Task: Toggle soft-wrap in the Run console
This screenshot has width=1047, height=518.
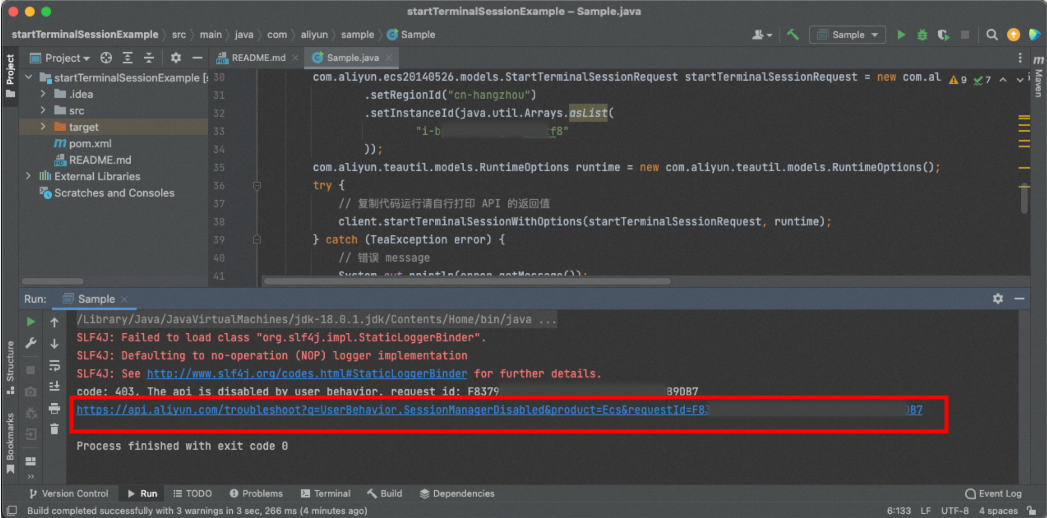Action: point(54,365)
